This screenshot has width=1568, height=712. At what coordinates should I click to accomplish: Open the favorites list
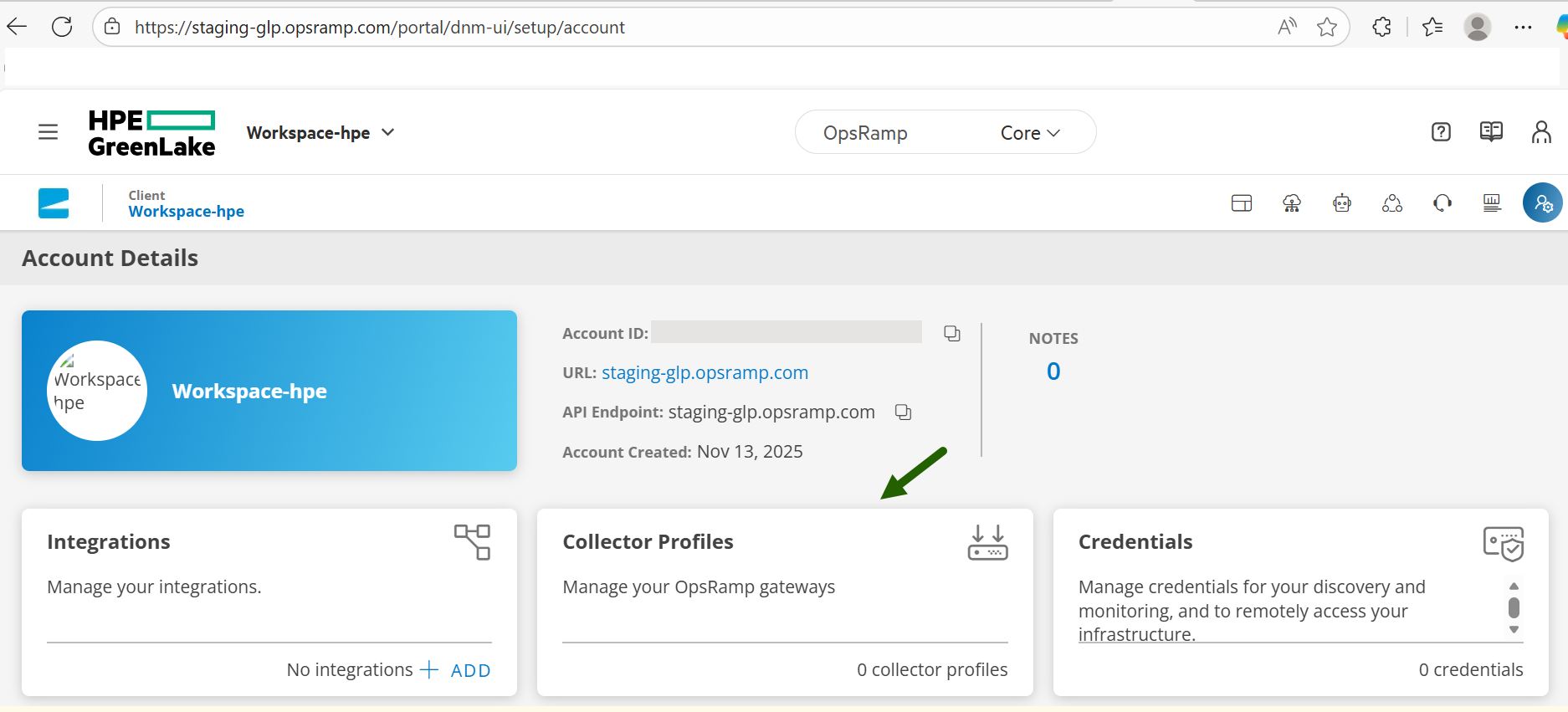click(x=1432, y=27)
